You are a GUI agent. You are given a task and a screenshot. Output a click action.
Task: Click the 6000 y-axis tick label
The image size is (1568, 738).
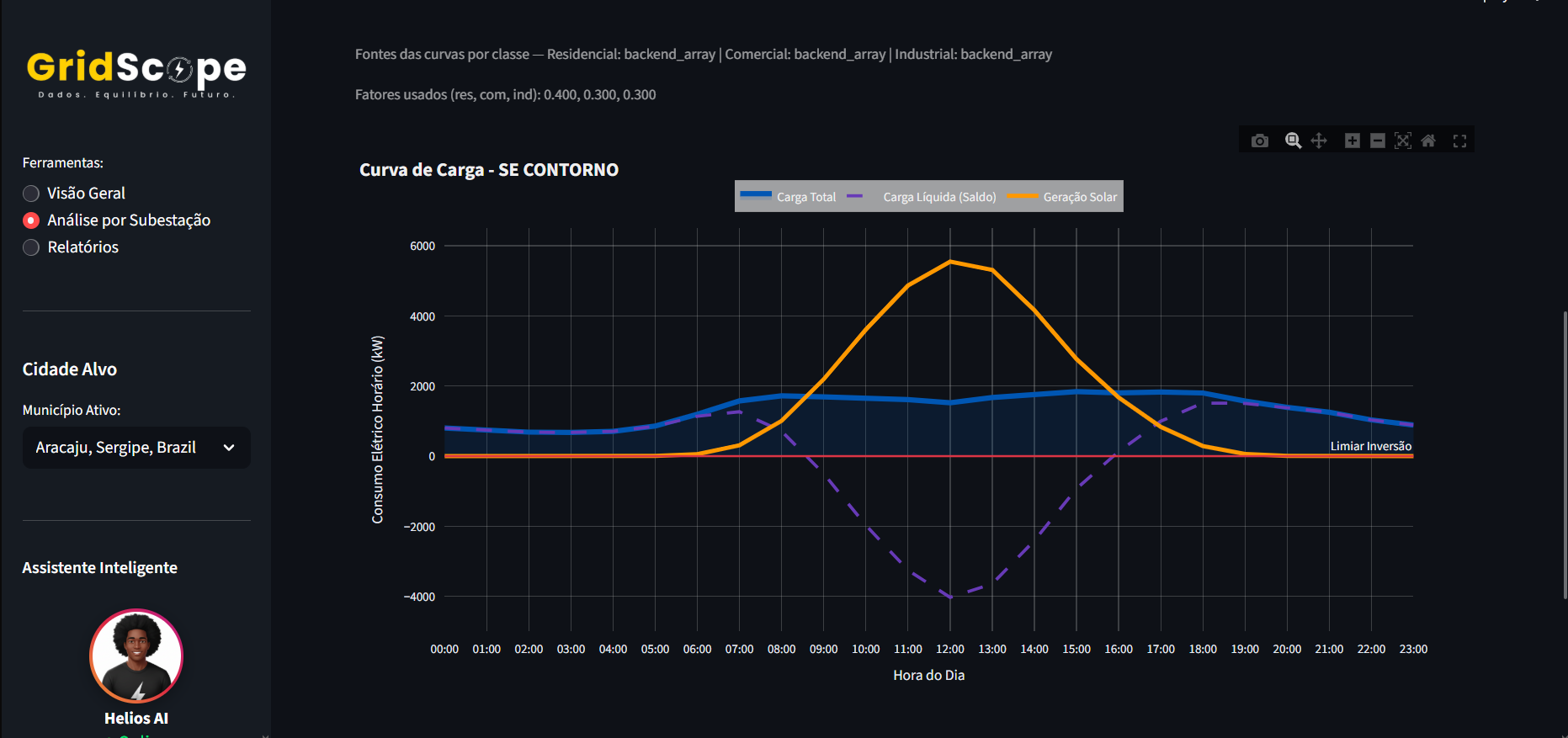coord(423,247)
